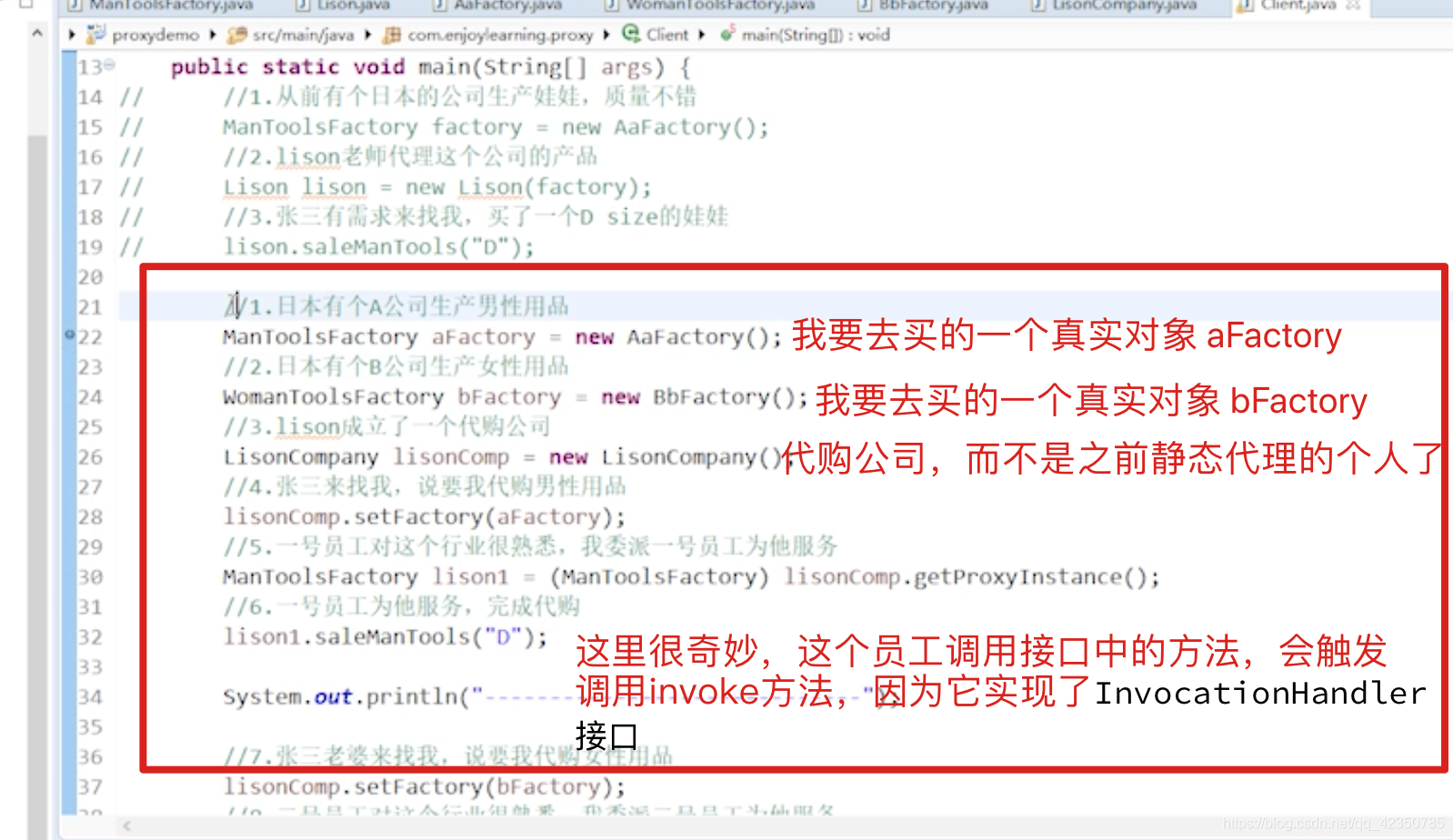
Task: Click line number 28 in the gutter
Action: point(90,517)
